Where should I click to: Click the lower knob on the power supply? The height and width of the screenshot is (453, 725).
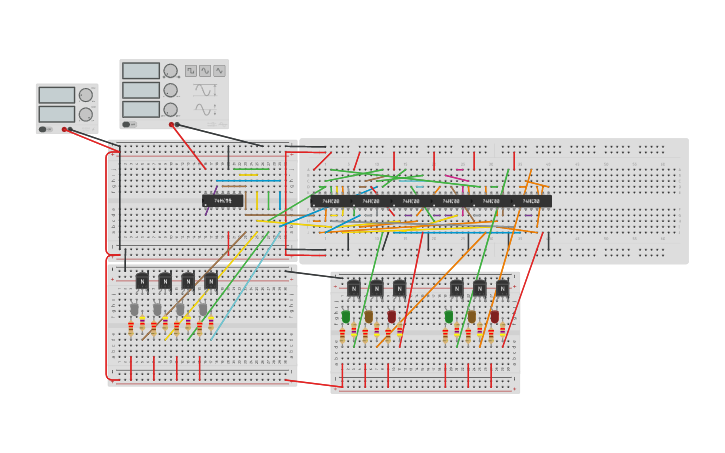point(85,114)
